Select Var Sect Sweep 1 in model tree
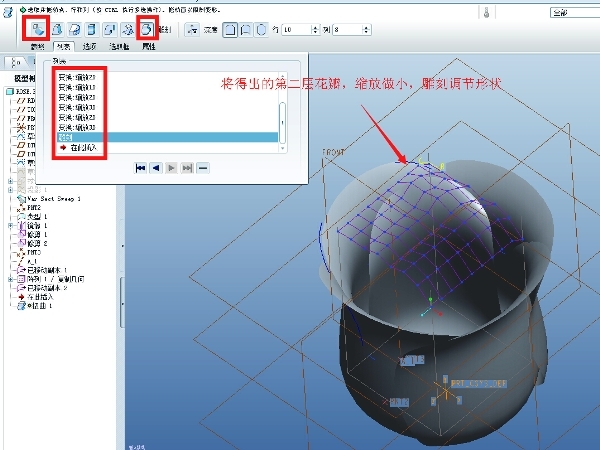600x450 pixels. (52, 198)
